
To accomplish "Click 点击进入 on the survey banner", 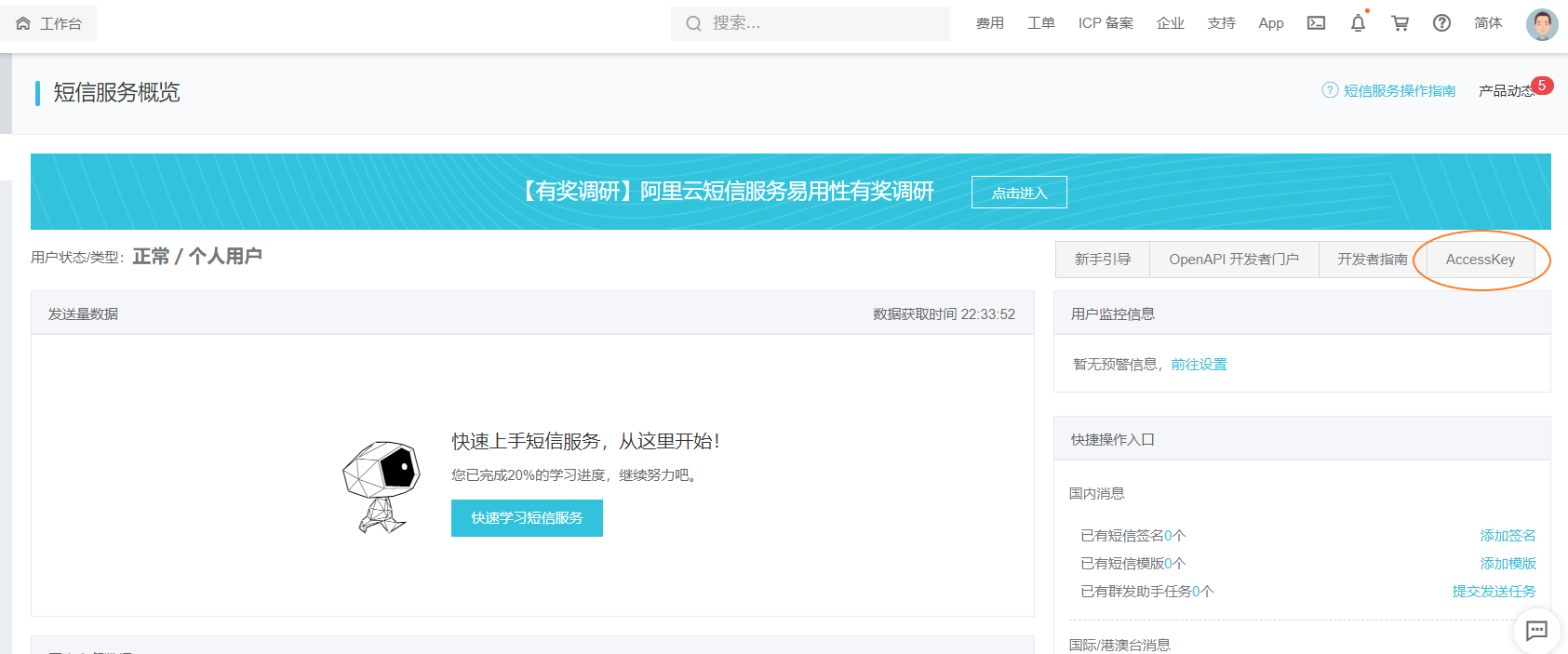I will [x=1019, y=193].
